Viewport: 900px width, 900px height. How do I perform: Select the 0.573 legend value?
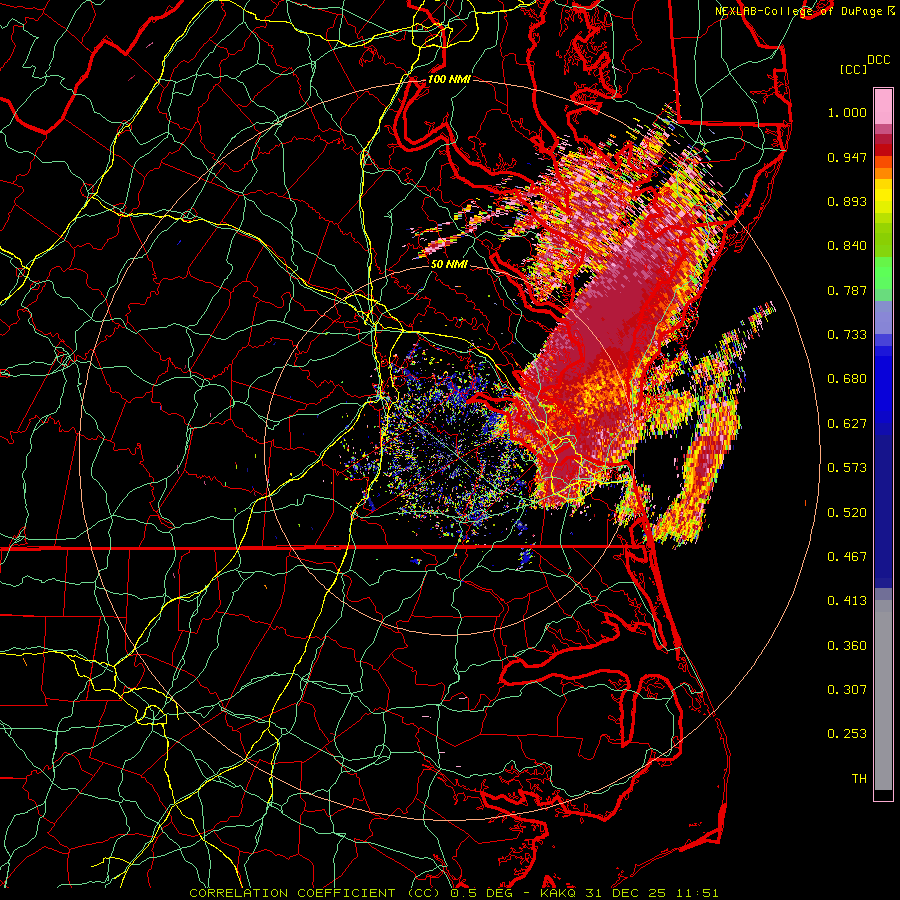coord(847,468)
